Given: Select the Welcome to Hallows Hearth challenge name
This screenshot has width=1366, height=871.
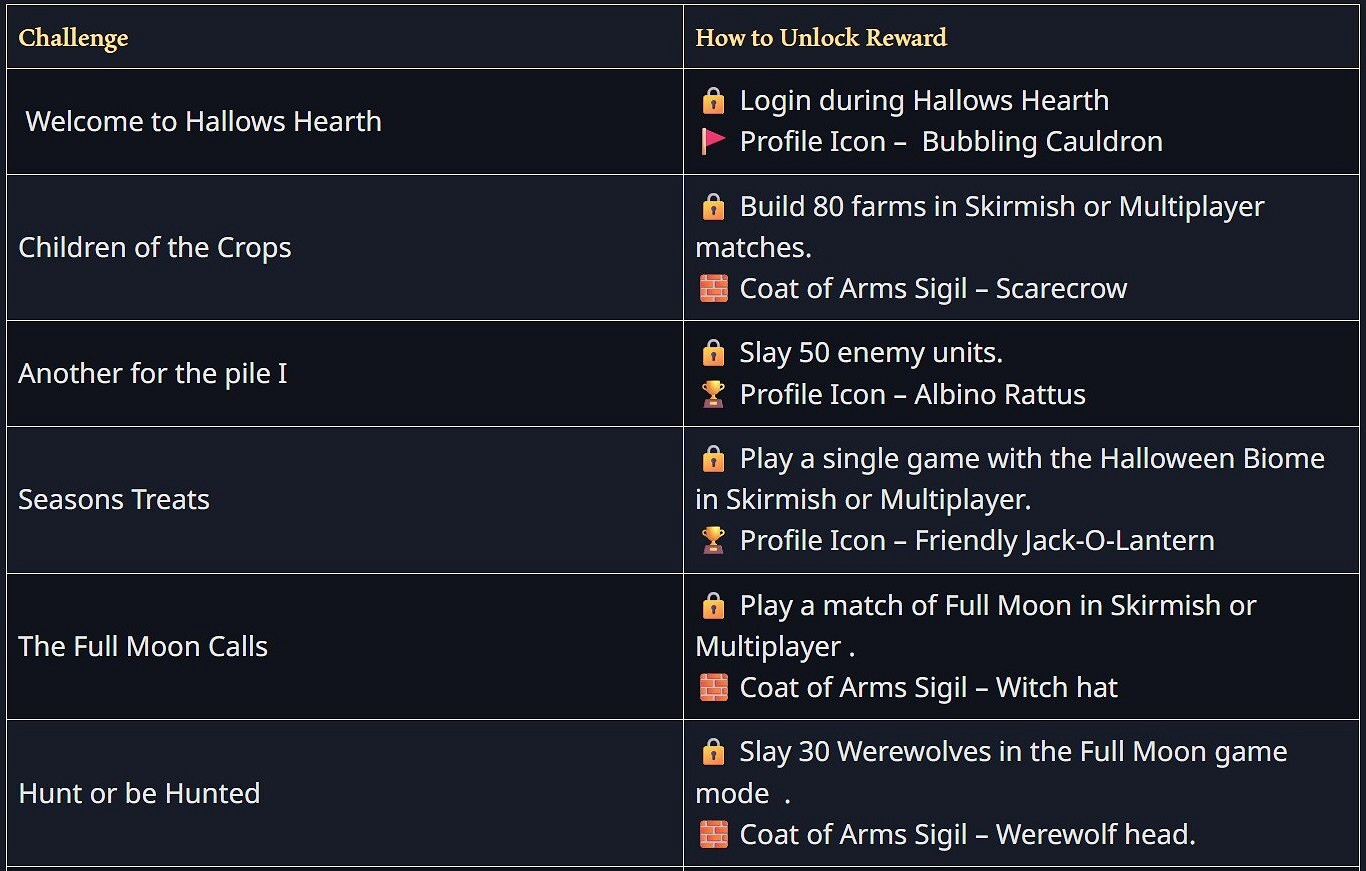Looking at the screenshot, I should coord(204,121).
